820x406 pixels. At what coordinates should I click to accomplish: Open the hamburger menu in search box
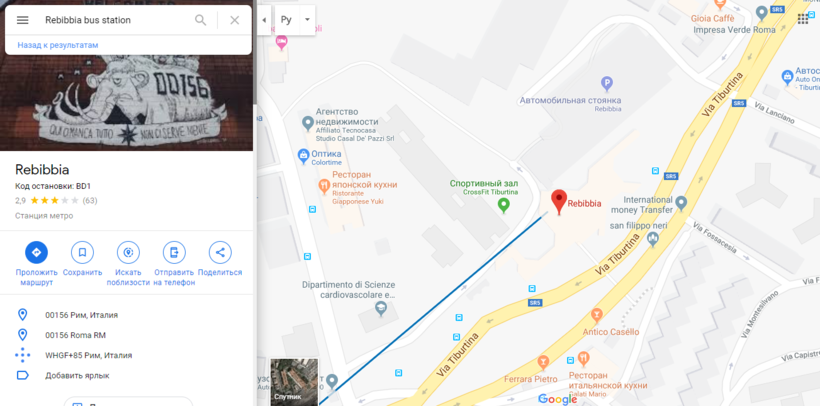22,20
